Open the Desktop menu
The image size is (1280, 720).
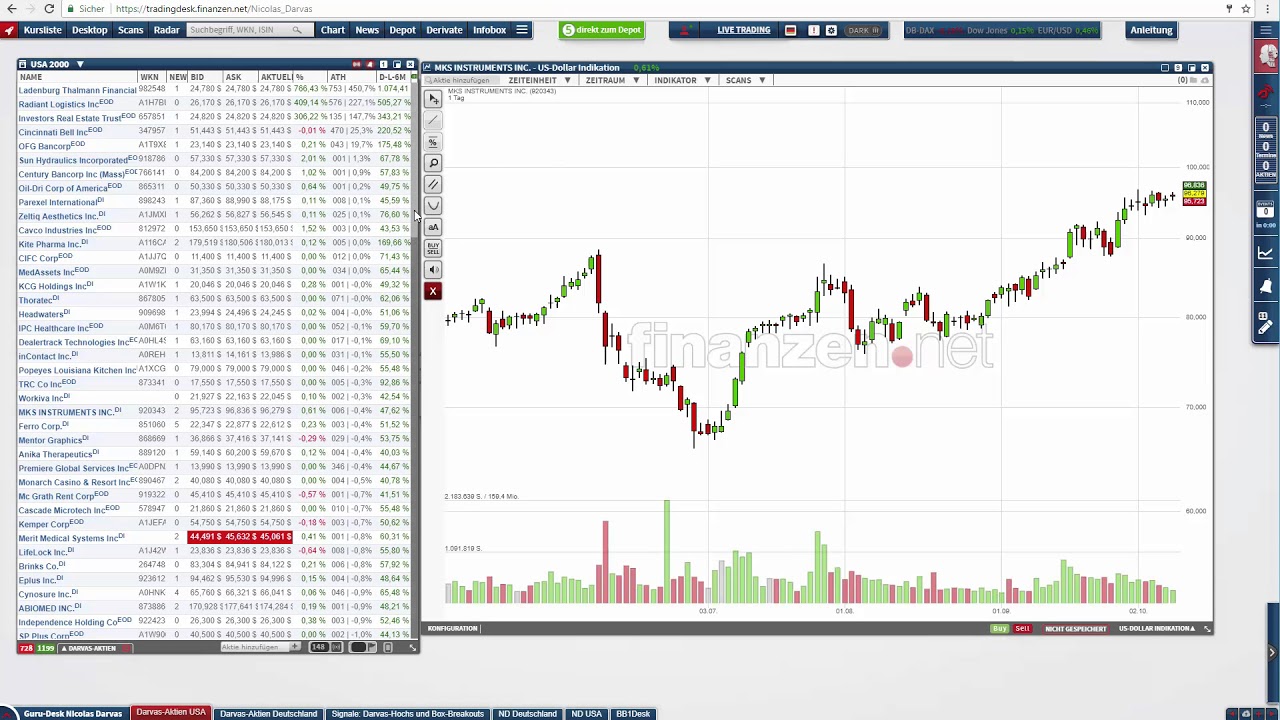(89, 30)
